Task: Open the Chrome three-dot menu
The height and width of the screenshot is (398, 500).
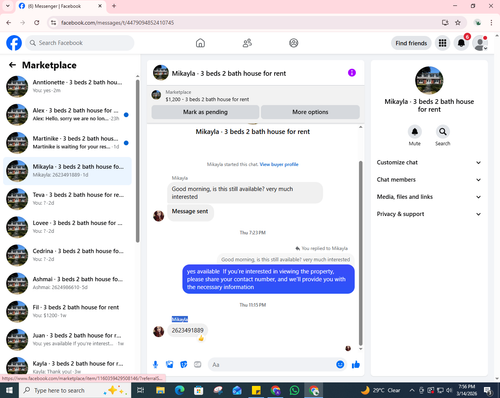Action: (x=491, y=23)
